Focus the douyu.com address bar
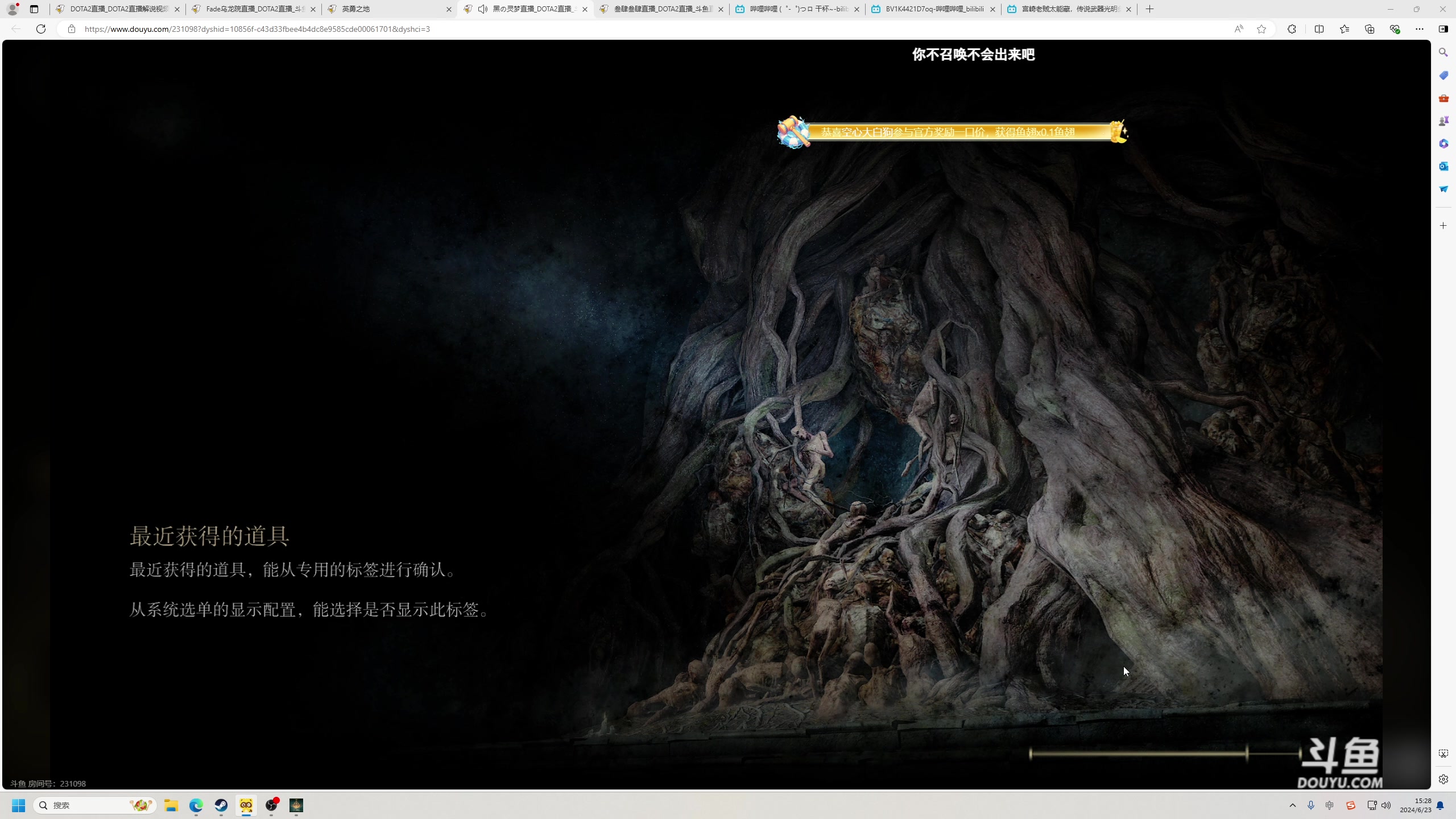1456x819 pixels. tap(654, 29)
